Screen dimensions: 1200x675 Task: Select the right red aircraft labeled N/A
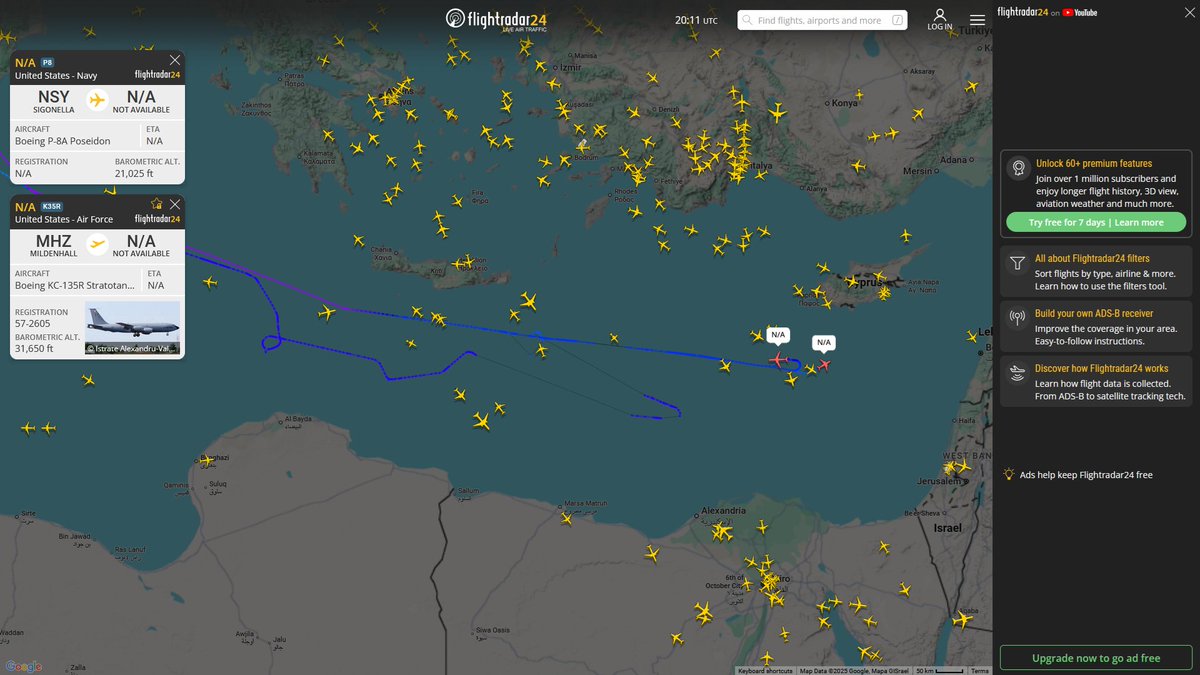click(824, 365)
